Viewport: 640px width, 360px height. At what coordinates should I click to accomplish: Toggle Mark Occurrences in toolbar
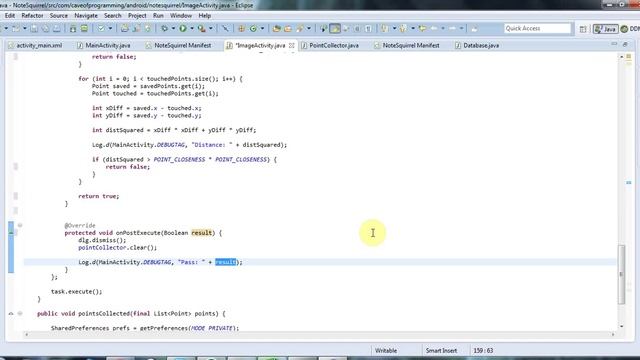coord(335,29)
